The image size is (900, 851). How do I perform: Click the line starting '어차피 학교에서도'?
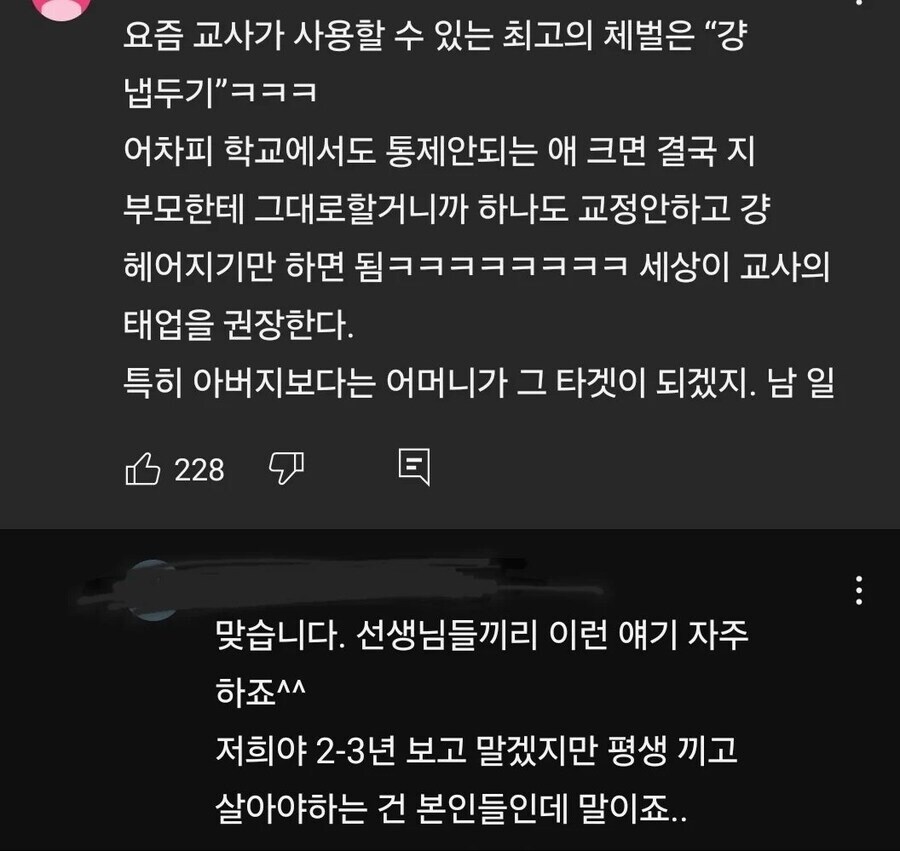click(439, 151)
